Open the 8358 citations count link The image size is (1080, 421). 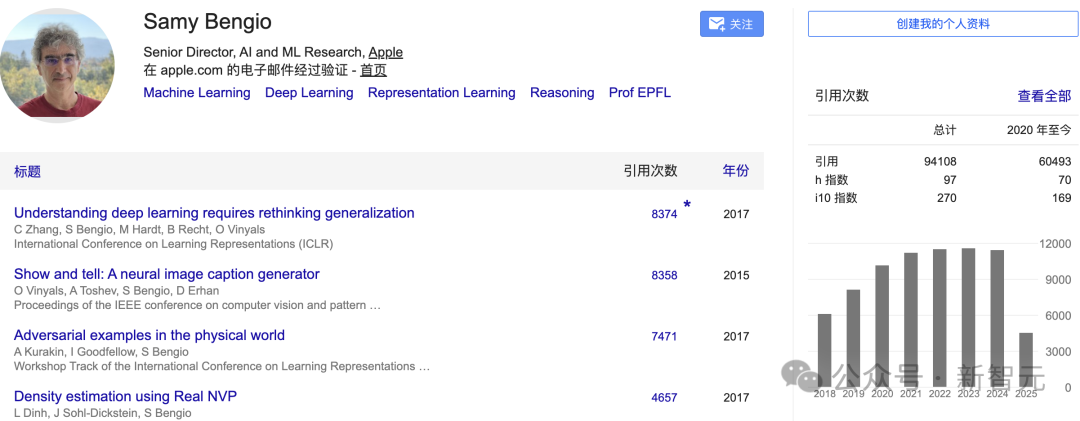[x=664, y=276]
